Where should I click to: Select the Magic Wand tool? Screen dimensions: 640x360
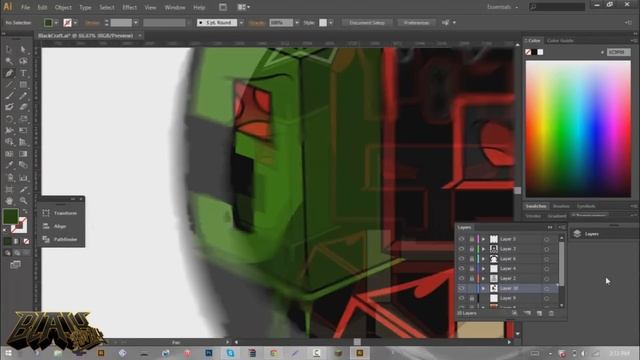9,61
